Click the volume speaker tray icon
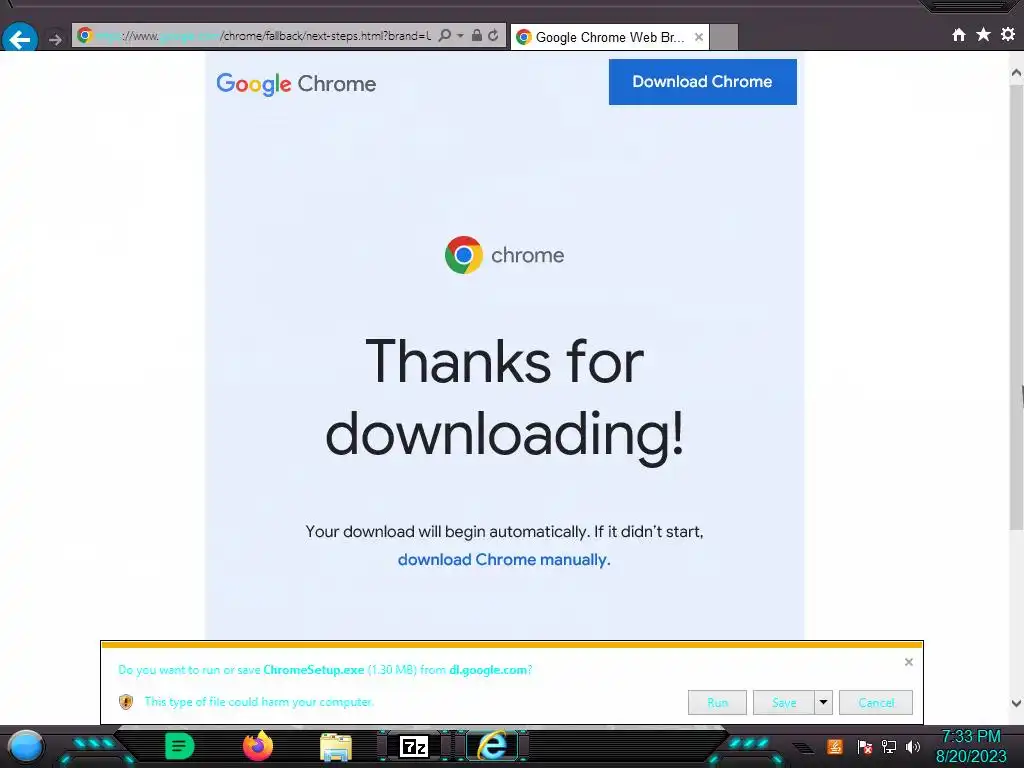The height and width of the screenshot is (768, 1024). (x=913, y=746)
